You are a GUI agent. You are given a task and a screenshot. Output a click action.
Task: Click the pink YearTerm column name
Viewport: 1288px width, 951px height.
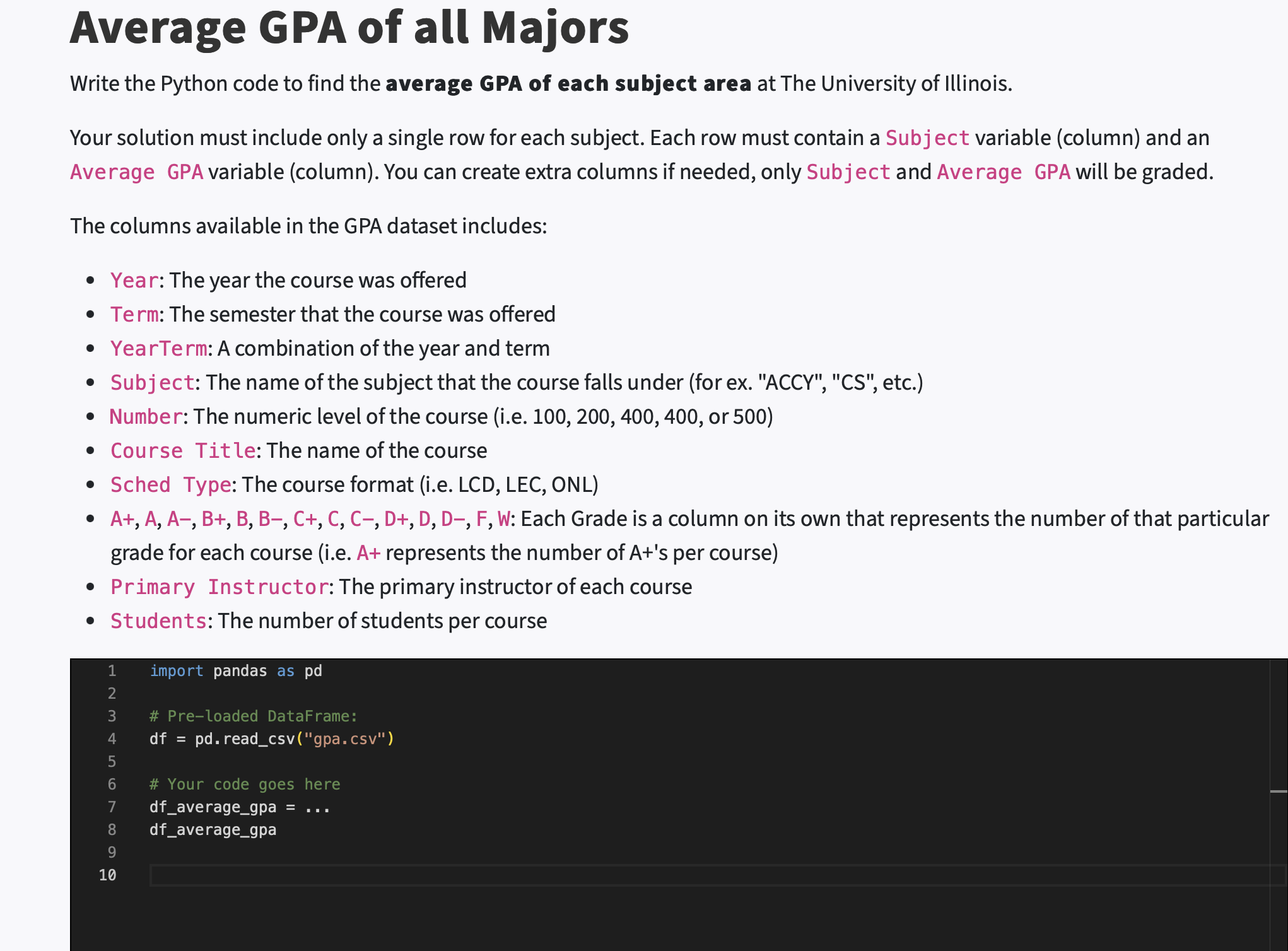click(x=158, y=348)
